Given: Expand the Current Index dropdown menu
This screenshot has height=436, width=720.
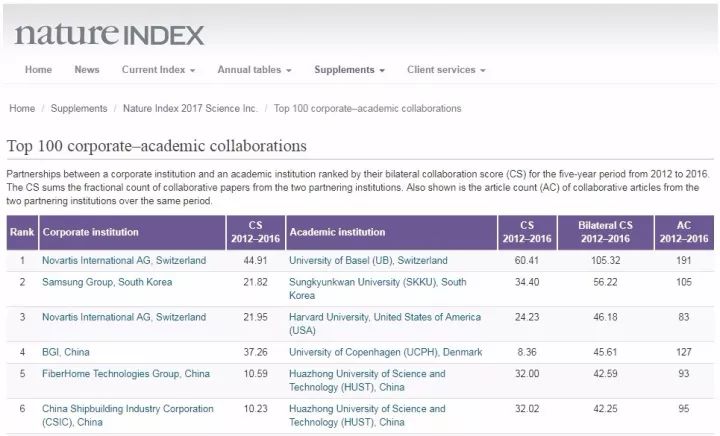Looking at the screenshot, I should [158, 70].
